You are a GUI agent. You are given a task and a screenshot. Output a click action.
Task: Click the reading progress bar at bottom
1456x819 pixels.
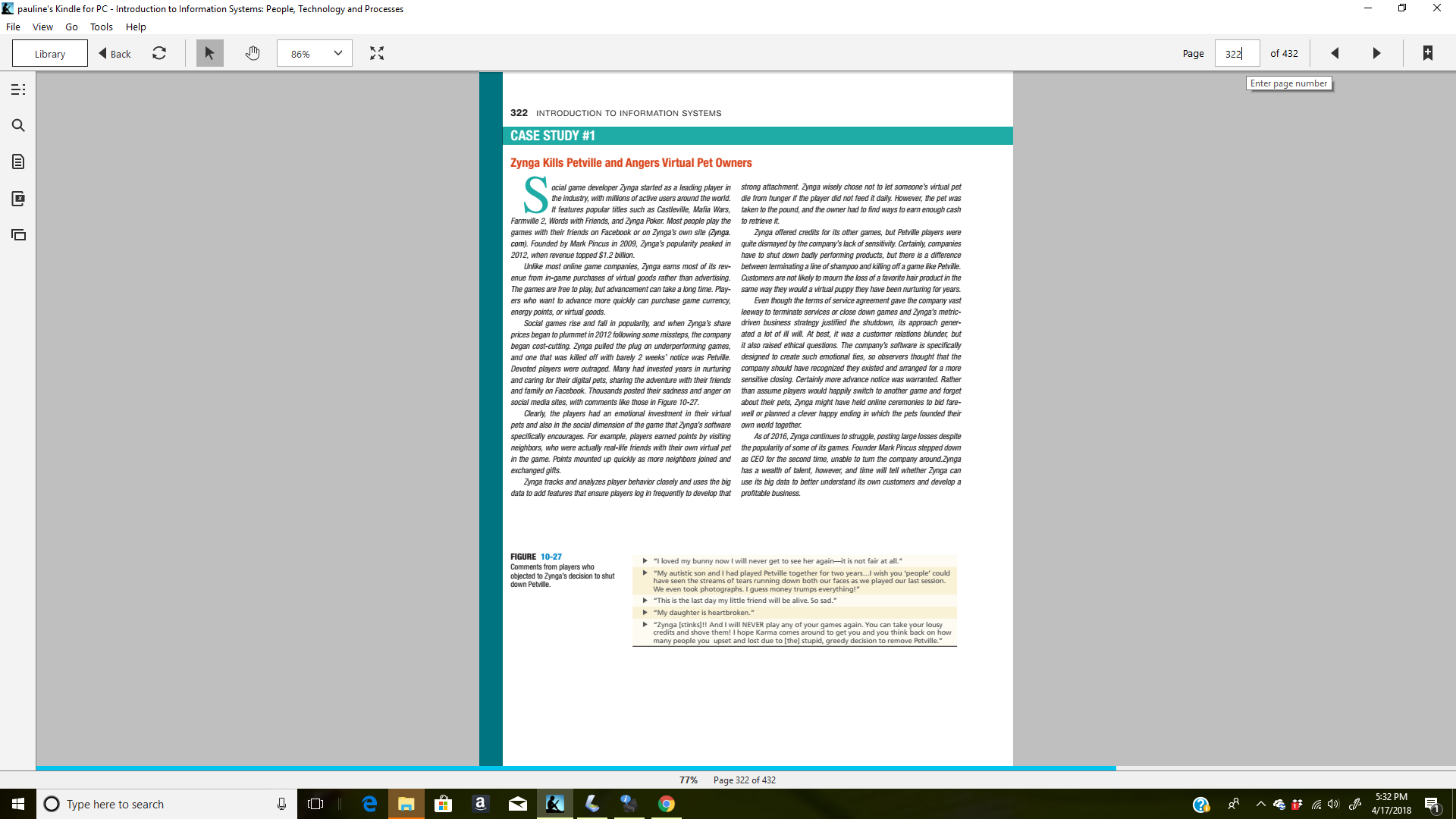(576, 768)
